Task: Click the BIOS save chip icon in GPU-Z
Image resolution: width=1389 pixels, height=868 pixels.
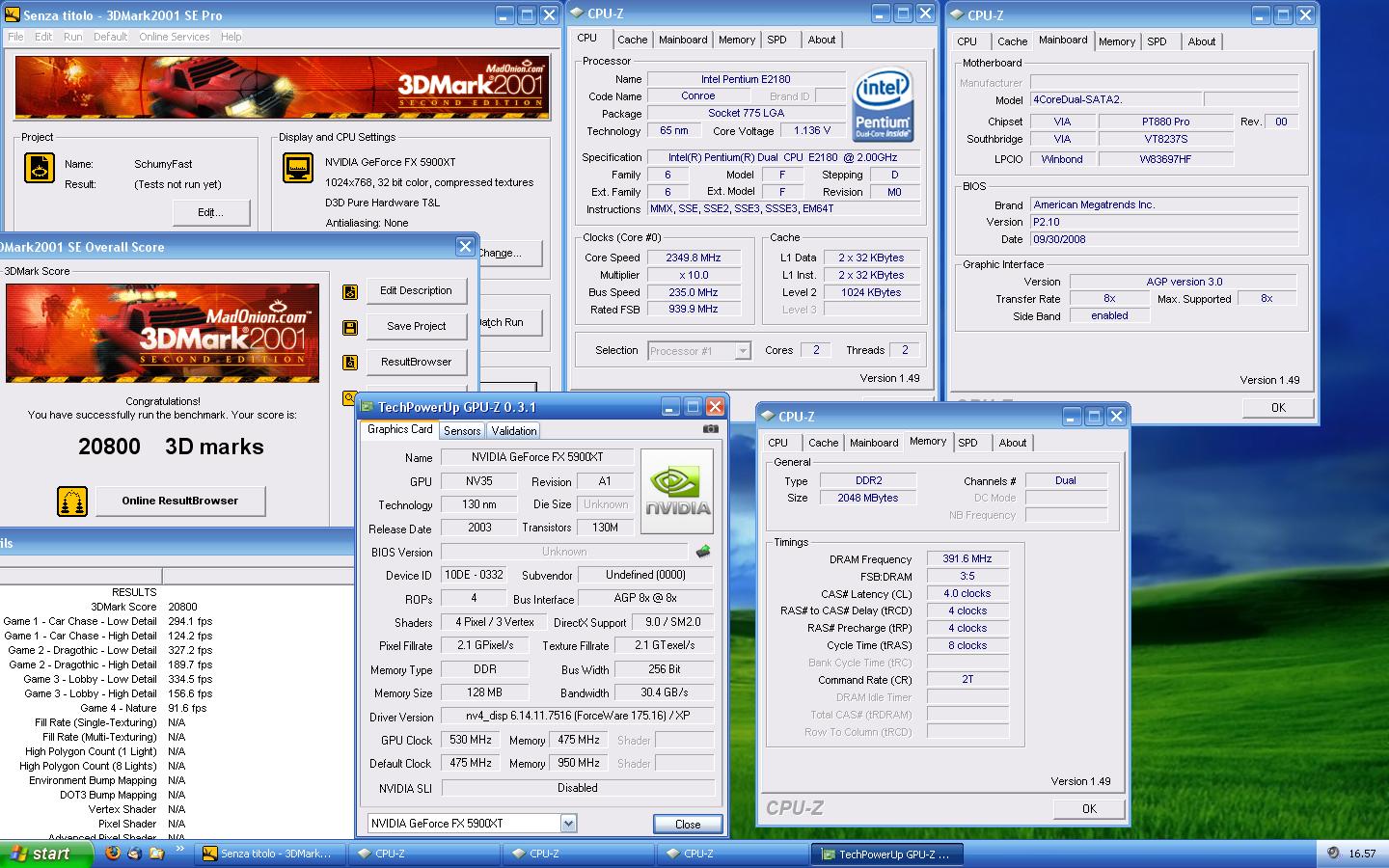Action: [703, 552]
